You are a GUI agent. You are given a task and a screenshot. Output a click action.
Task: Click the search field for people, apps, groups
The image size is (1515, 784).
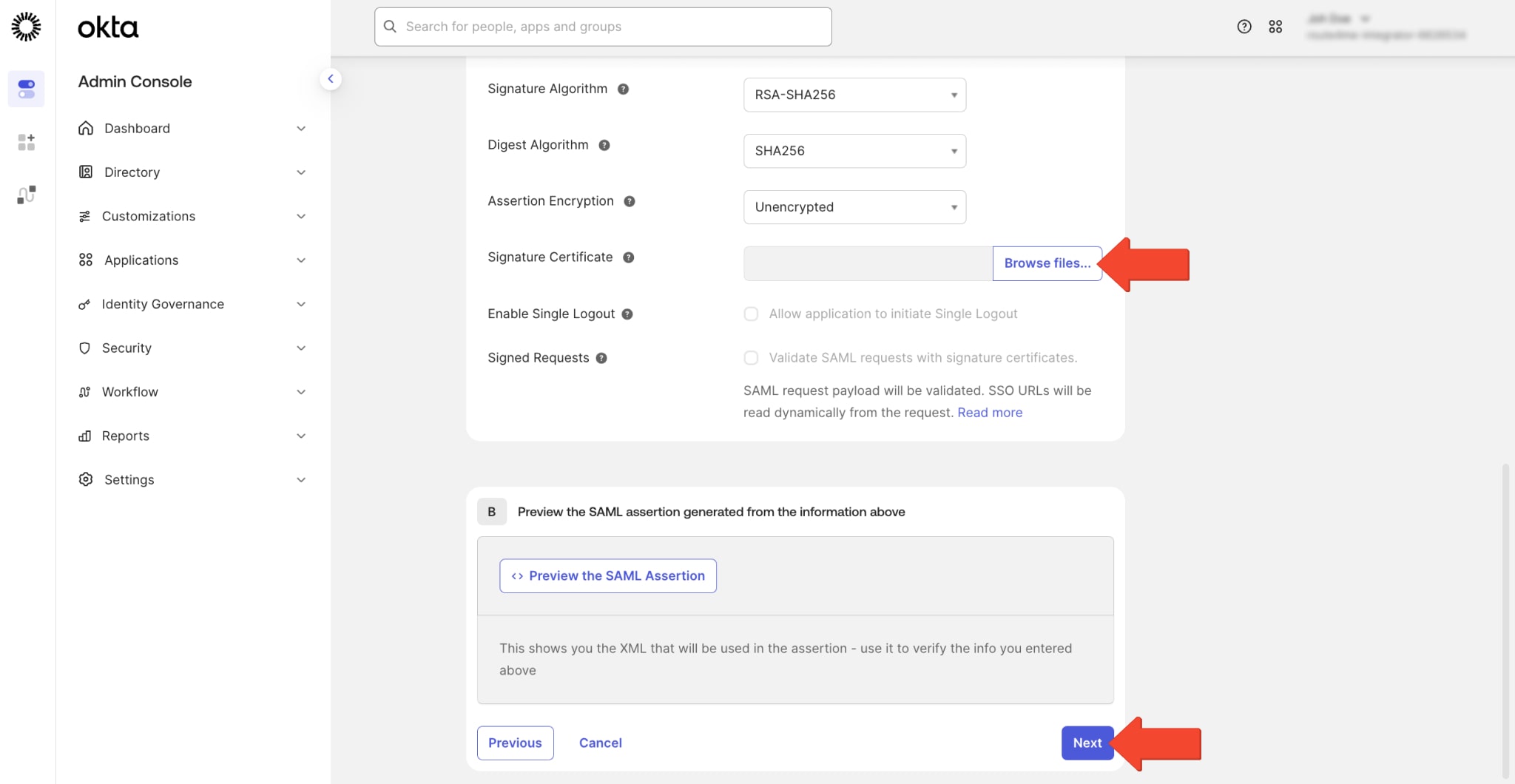tap(603, 27)
